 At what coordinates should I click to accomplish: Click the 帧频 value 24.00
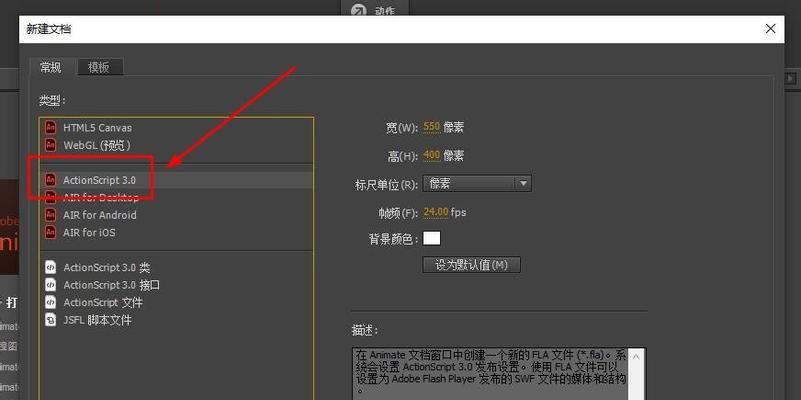coord(436,212)
